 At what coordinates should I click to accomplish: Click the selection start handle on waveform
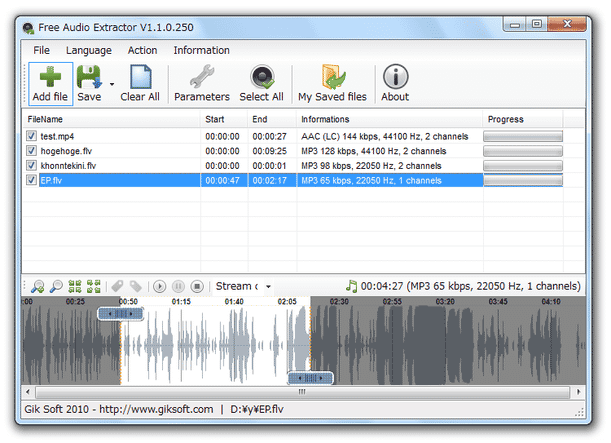[x=120, y=314]
